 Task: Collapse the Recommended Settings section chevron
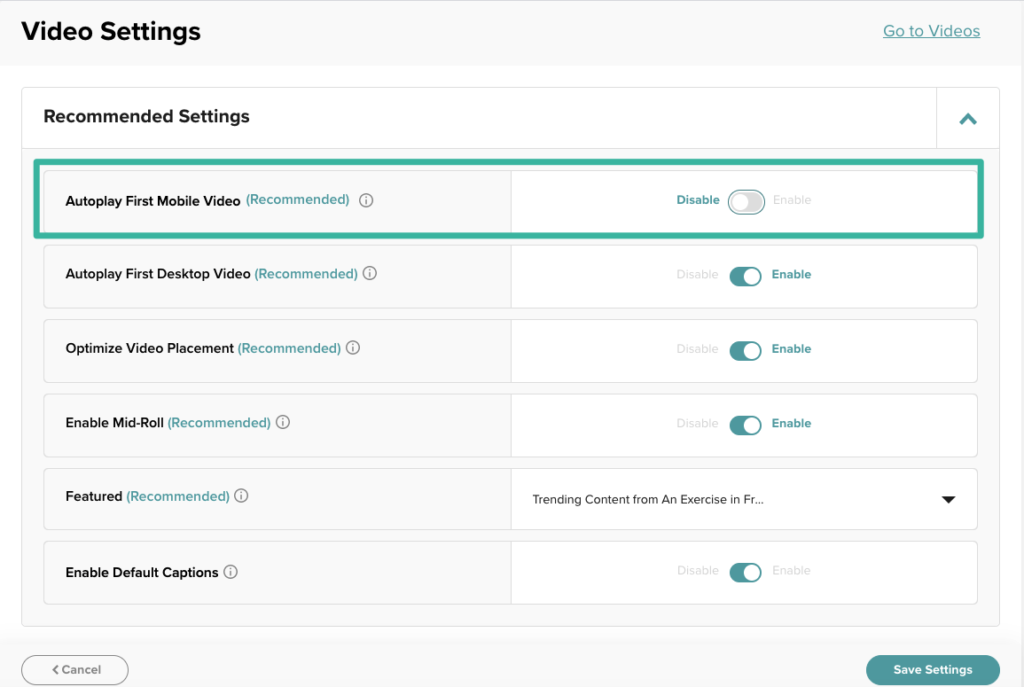coord(967,119)
